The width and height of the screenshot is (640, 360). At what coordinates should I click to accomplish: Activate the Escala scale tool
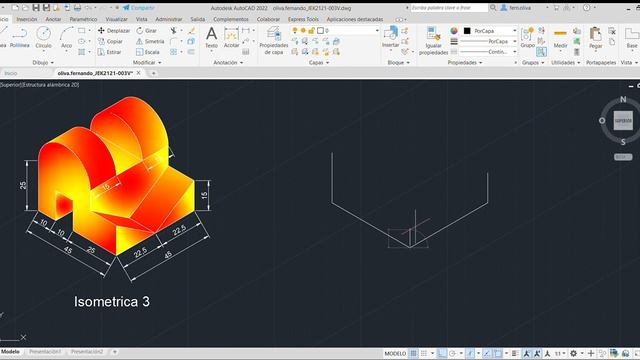pos(148,52)
